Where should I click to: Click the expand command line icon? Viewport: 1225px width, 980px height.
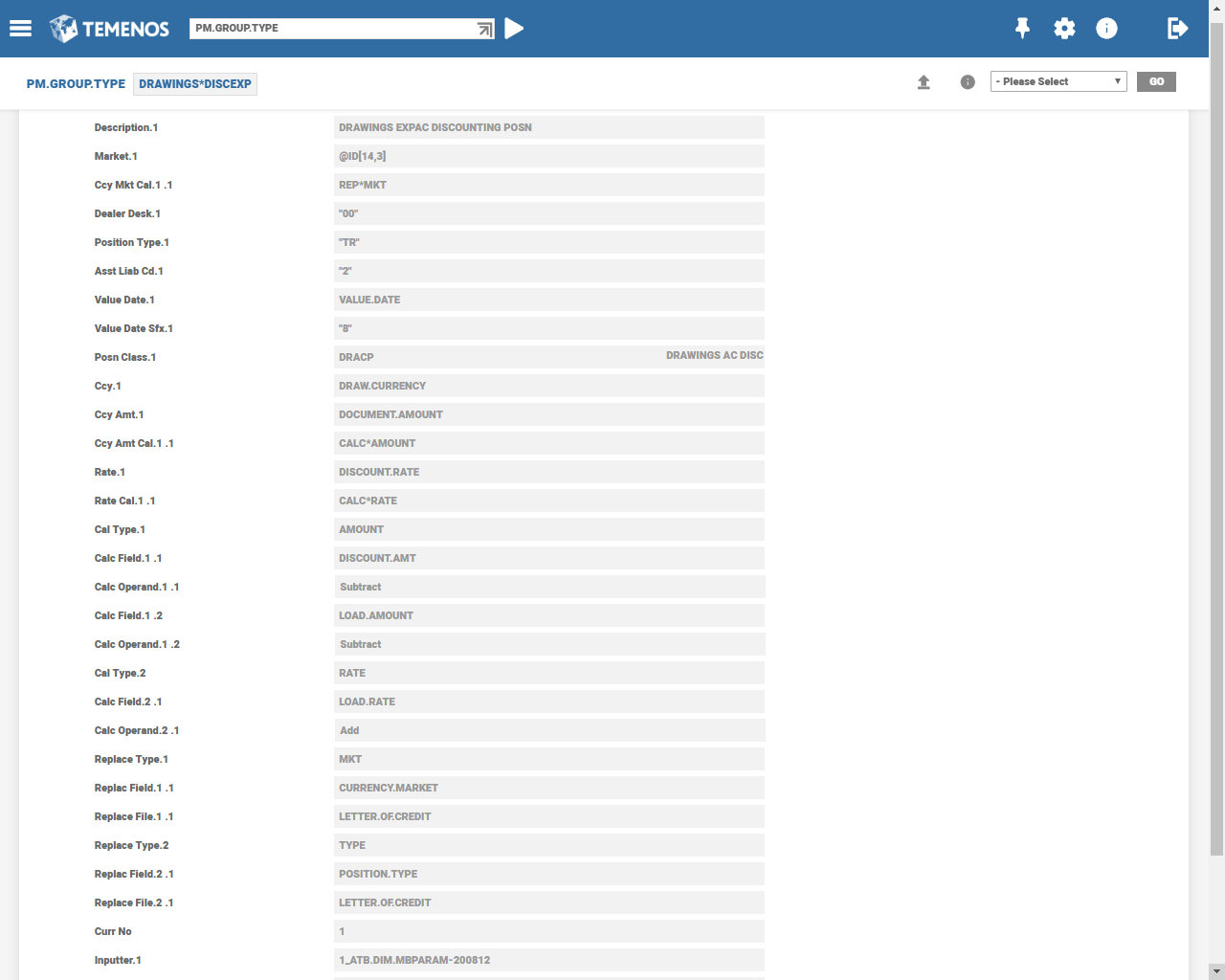click(485, 30)
